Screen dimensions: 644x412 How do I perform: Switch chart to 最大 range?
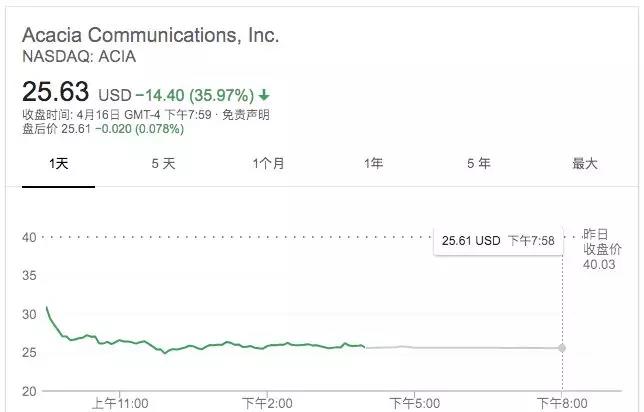coord(584,163)
